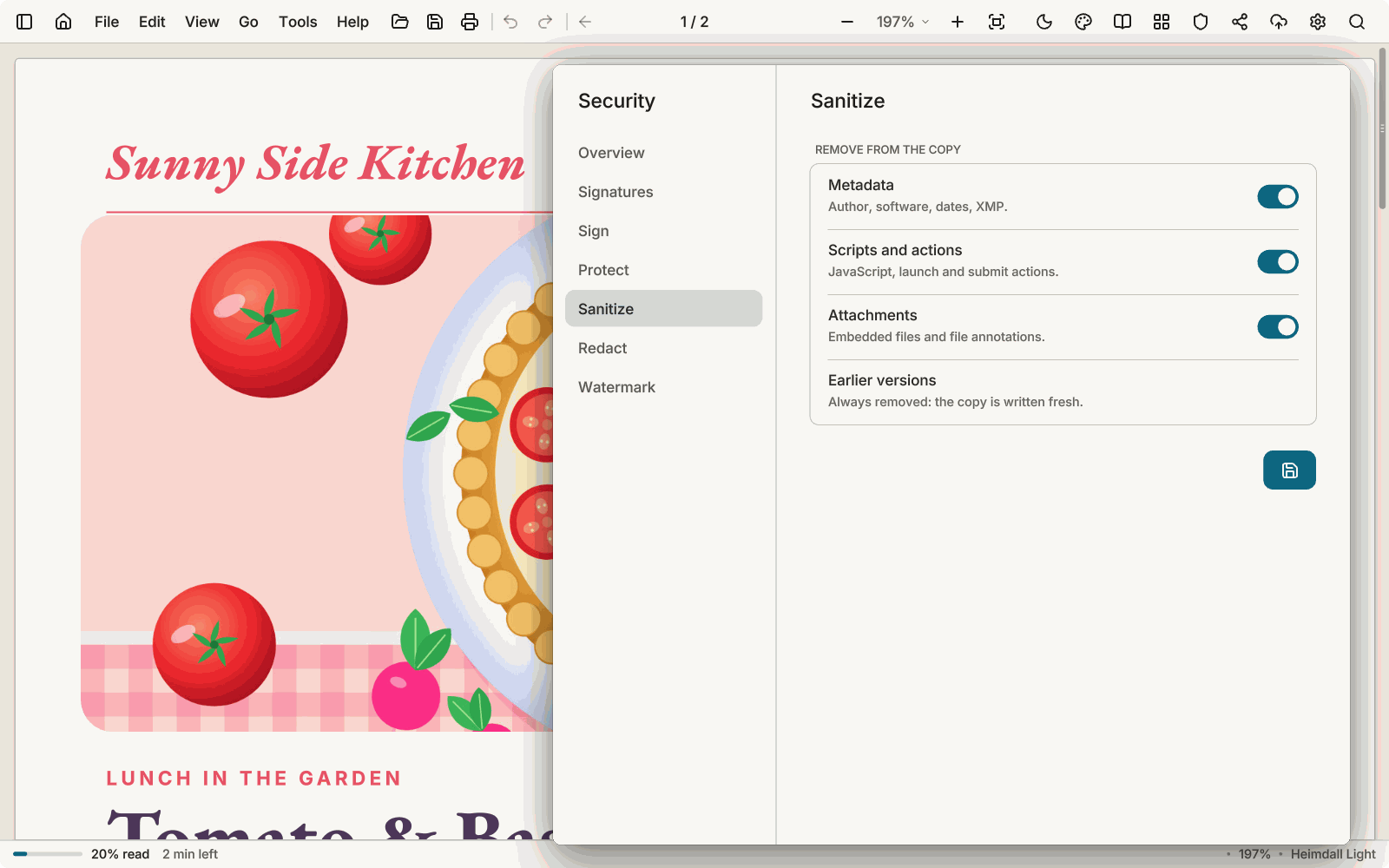Screen dimensions: 1389x868
Task: Share the document
Action: coord(1240,22)
